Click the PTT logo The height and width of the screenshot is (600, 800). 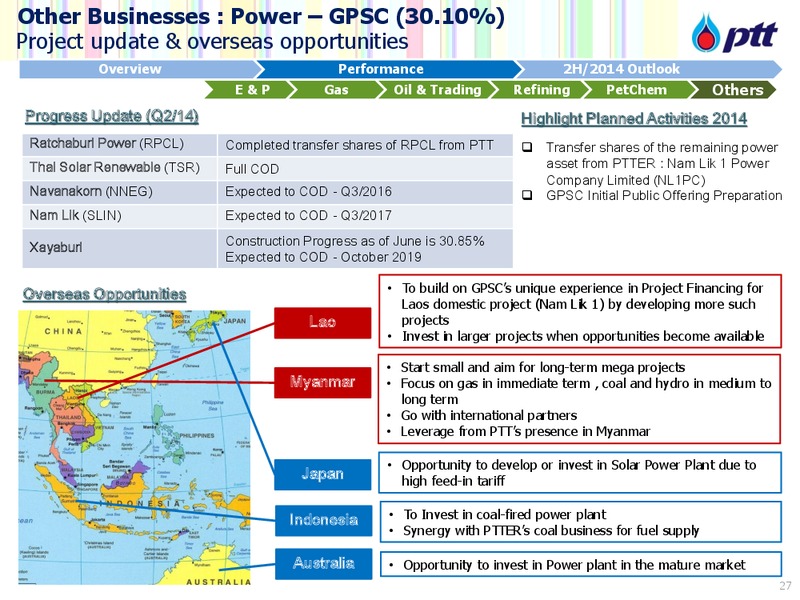click(x=734, y=33)
